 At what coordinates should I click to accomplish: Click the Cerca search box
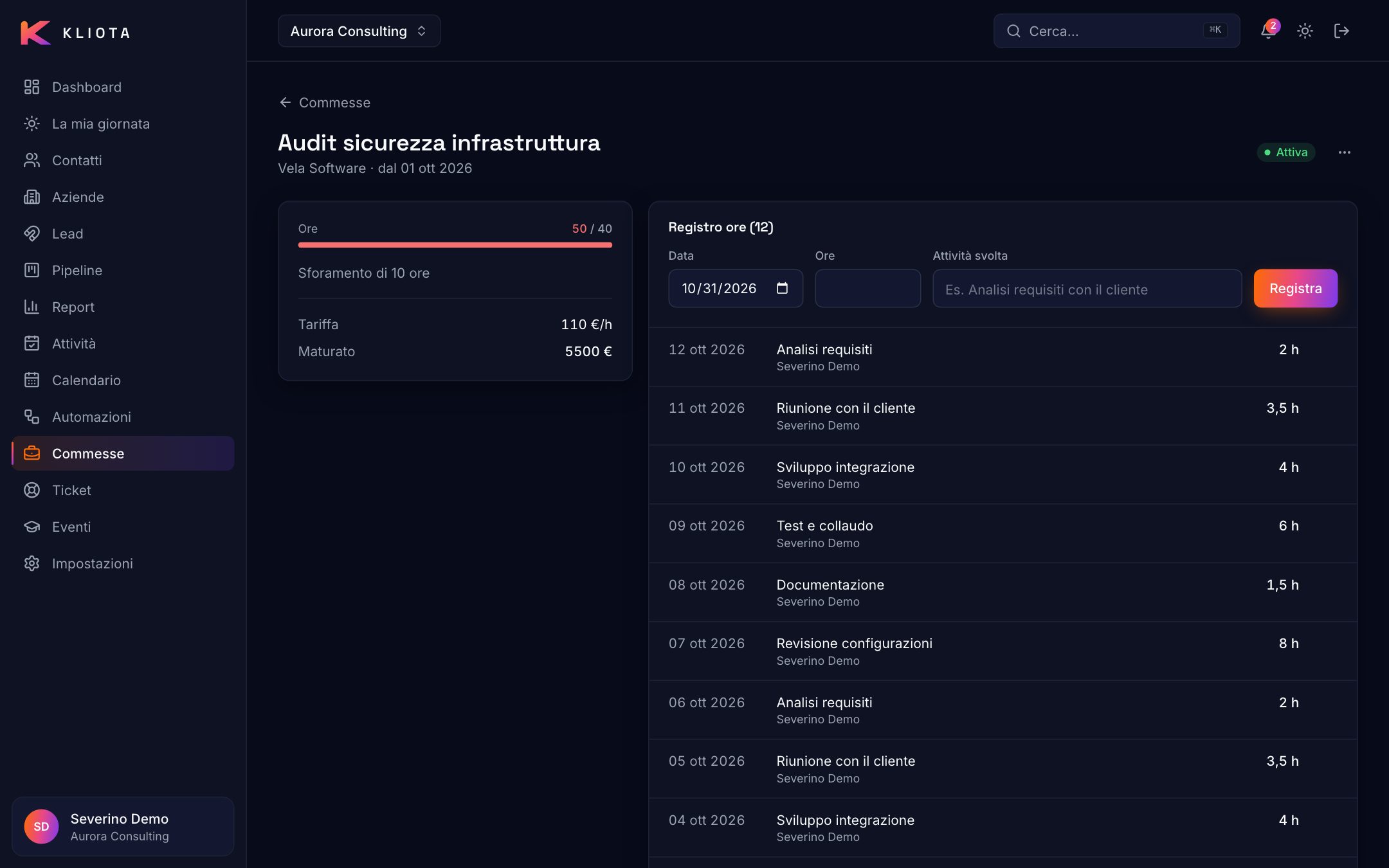[1116, 31]
